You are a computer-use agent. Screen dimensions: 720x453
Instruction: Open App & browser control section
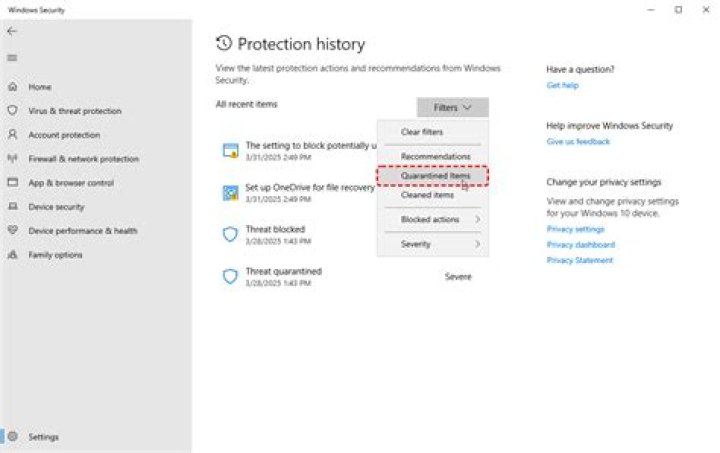(x=71, y=183)
